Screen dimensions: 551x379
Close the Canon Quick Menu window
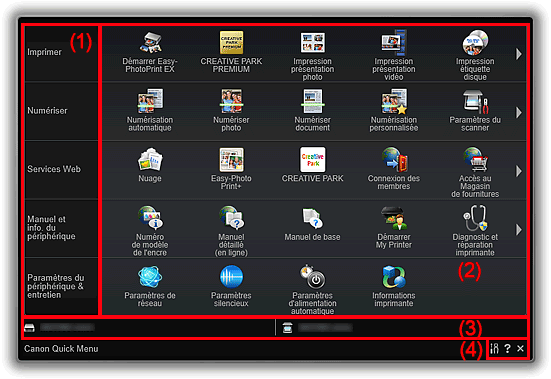pyautogui.click(x=520, y=348)
